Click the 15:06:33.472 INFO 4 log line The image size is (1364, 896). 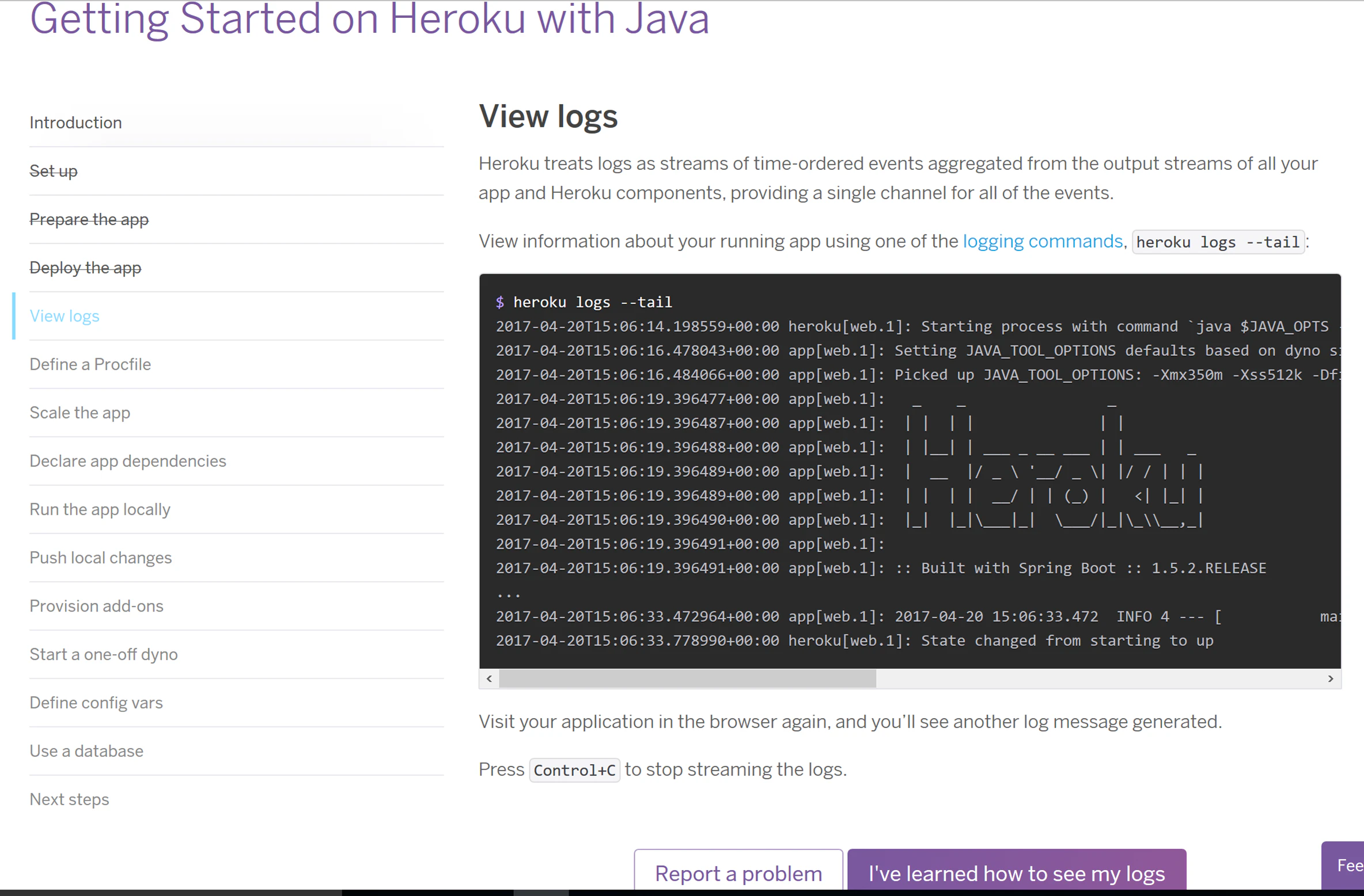[918, 617]
